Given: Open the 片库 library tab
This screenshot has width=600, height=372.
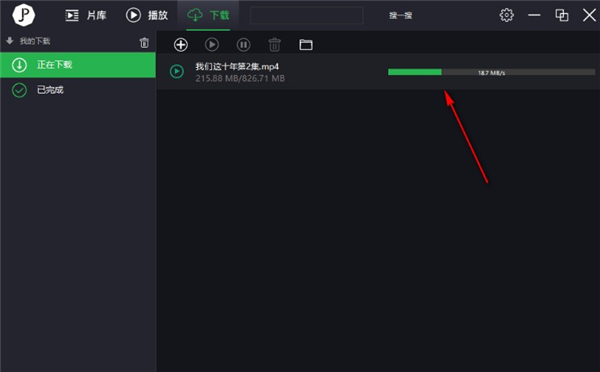Looking at the screenshot, I should coord(86,15).
